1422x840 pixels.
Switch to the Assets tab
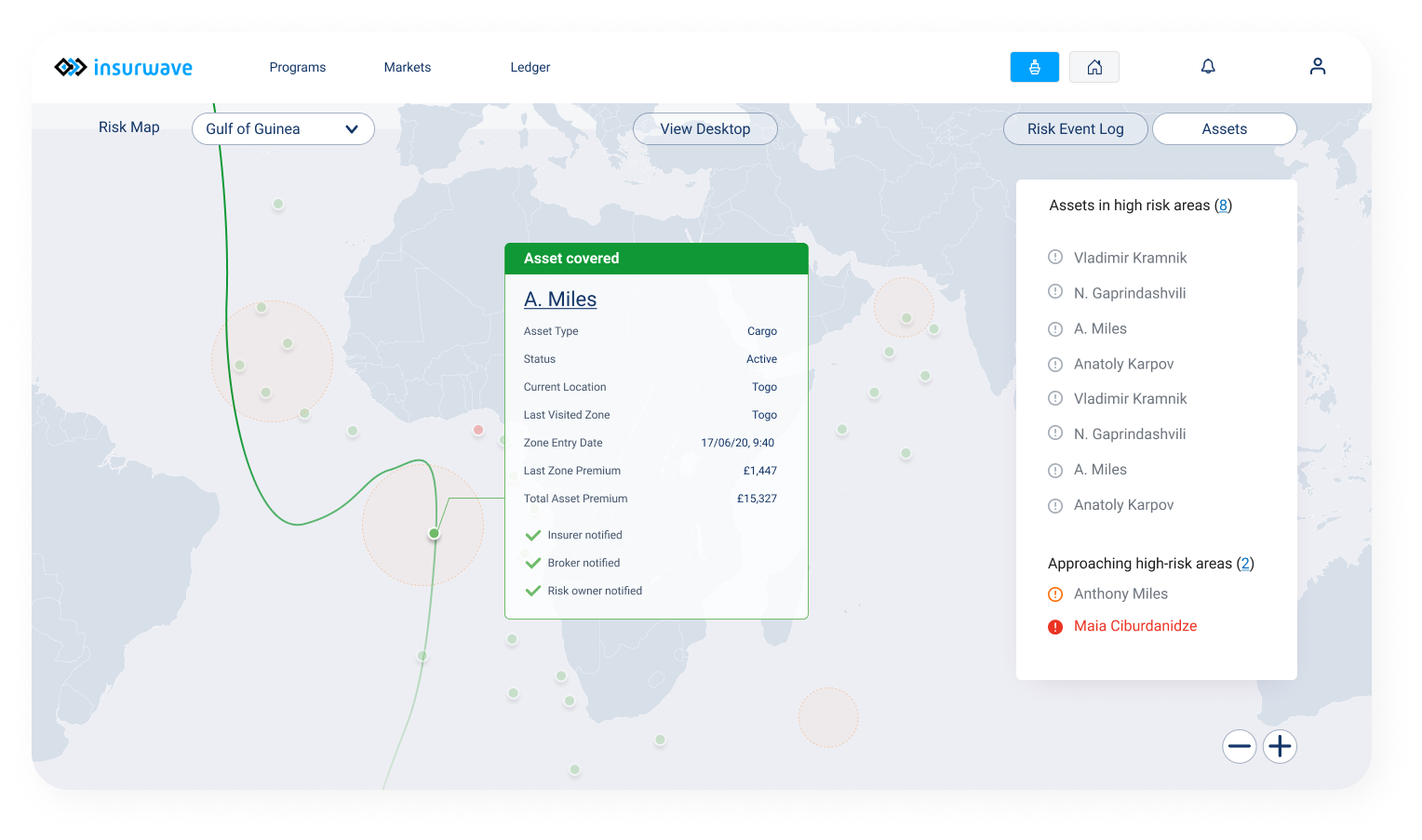(1225, 129)
